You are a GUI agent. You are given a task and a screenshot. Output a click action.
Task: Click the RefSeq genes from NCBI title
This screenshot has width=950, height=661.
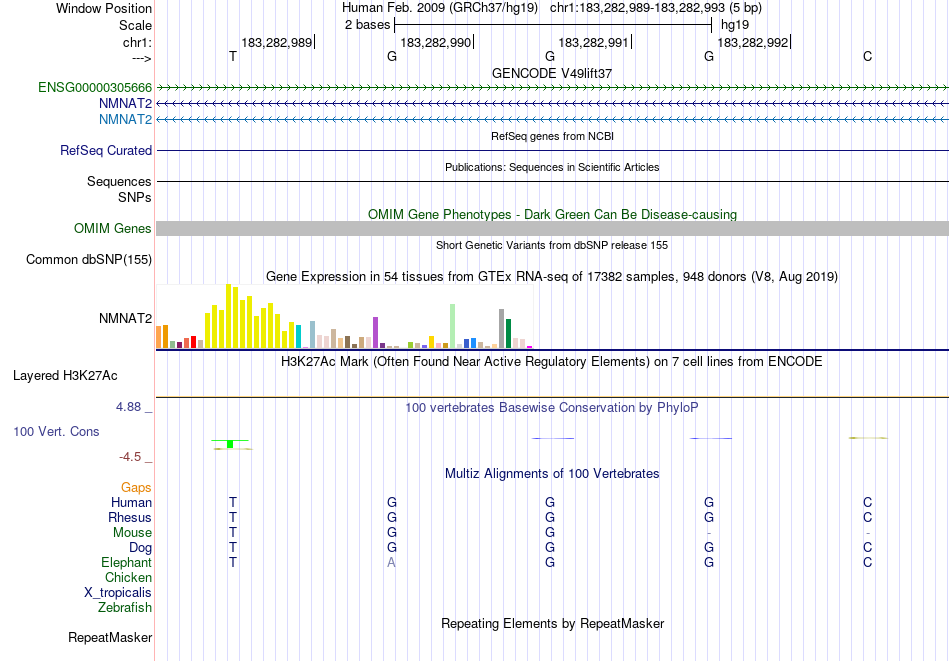coord(553,136)
